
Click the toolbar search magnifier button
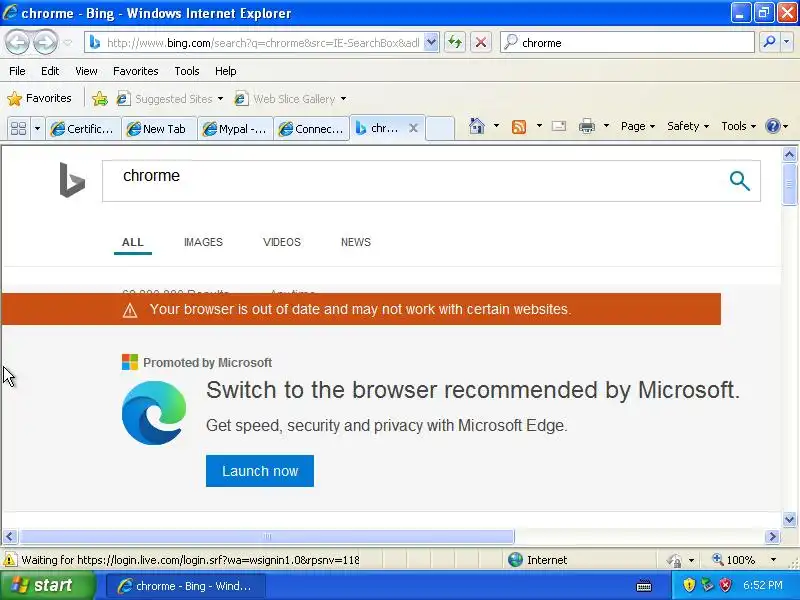769,43
